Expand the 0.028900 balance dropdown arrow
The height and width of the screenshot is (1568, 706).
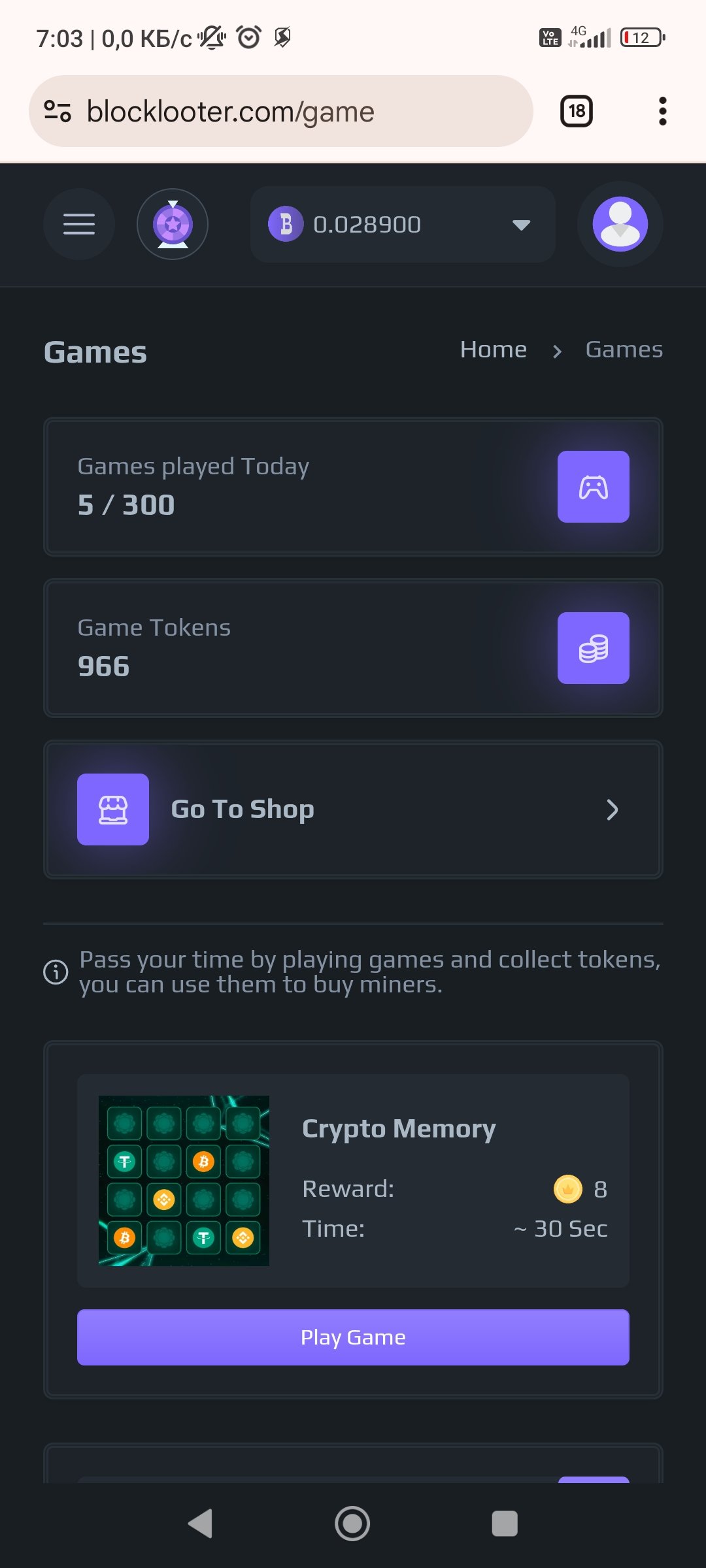pos(521,225)
